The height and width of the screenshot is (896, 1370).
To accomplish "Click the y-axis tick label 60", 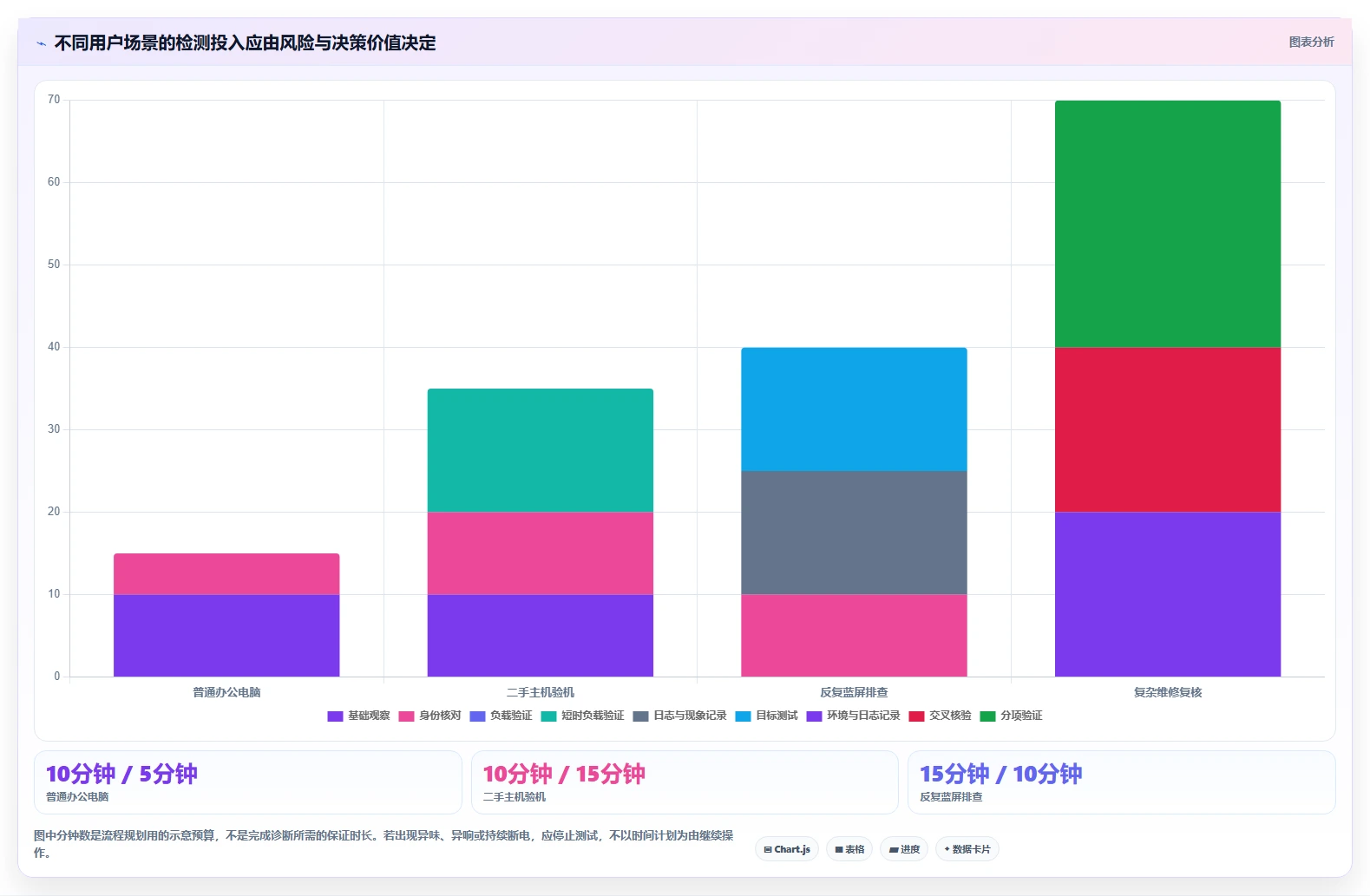I will (54, 182).
